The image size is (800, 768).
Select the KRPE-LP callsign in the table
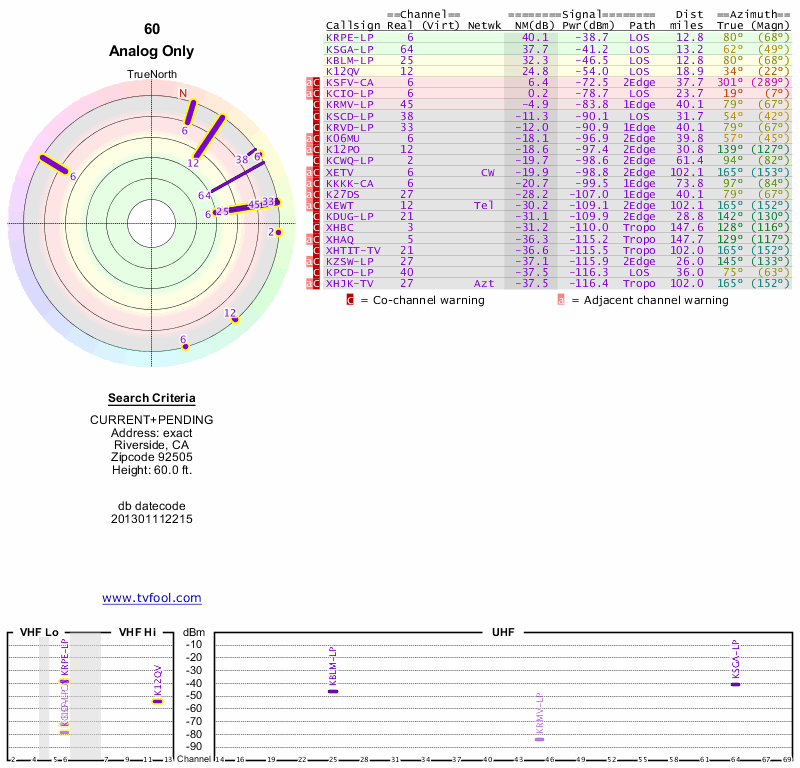click(x=350, y=37)
